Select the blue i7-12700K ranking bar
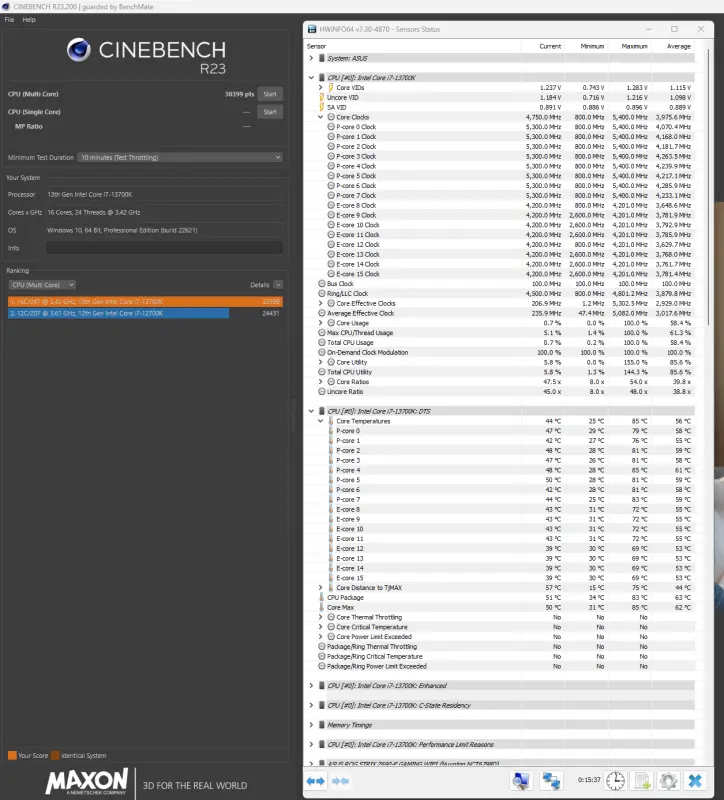724x800 pixels. coord(118,313)
